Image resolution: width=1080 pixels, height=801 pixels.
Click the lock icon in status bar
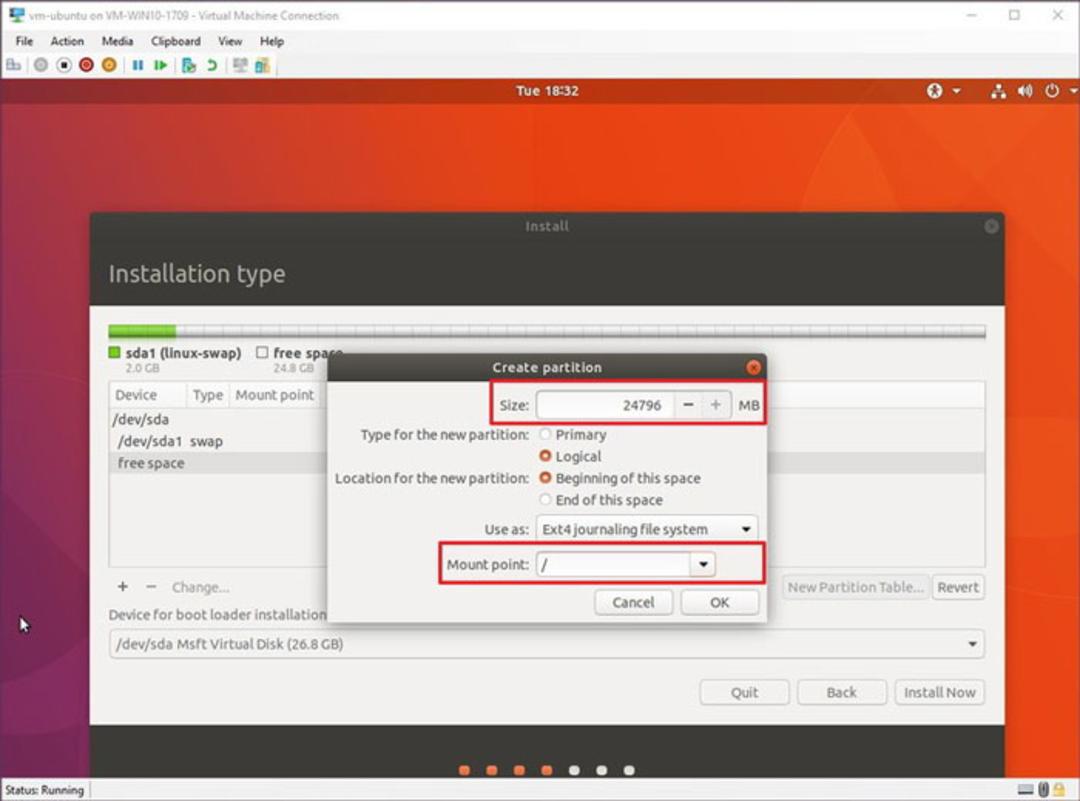pos(1059,790)
